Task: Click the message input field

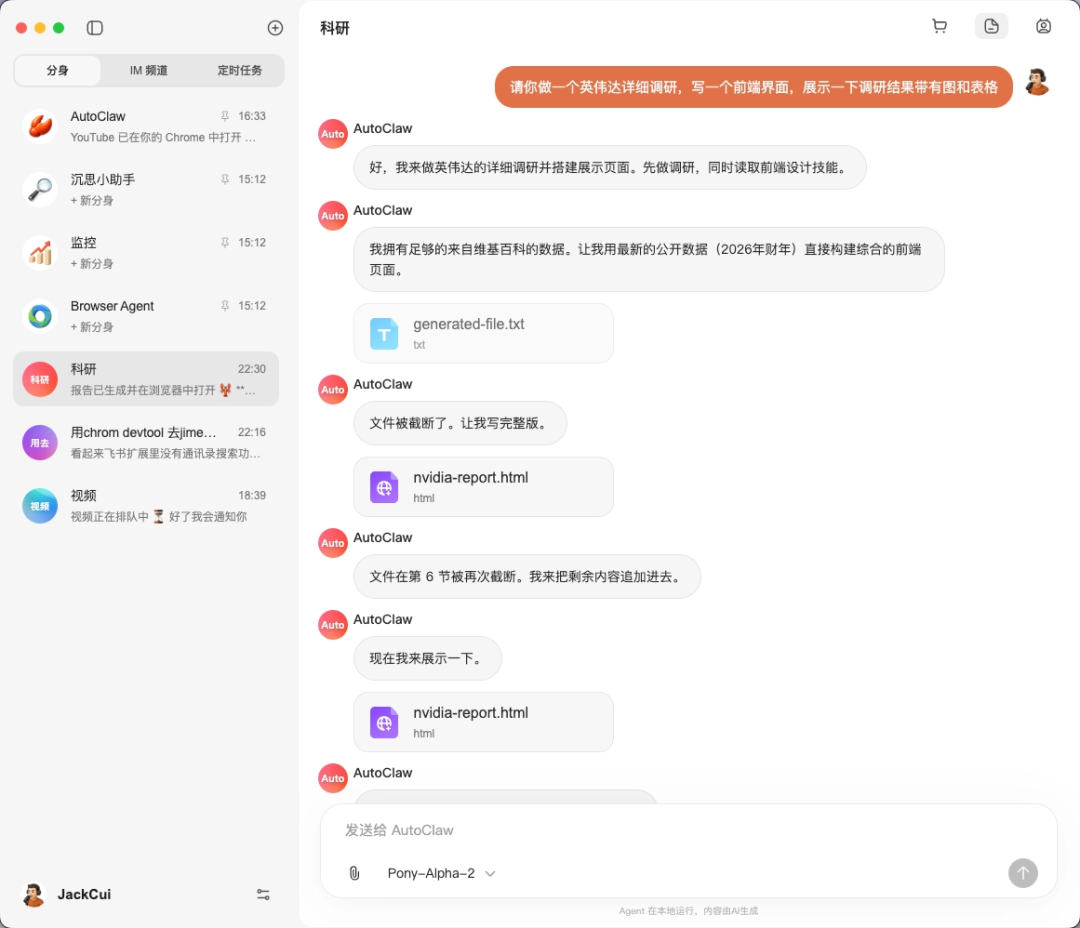Action: coord(600,830)
